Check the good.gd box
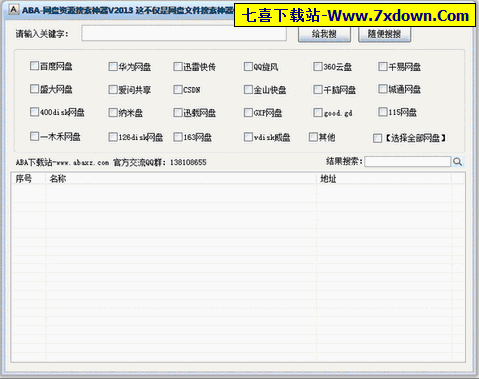 [x=318, y=112]
